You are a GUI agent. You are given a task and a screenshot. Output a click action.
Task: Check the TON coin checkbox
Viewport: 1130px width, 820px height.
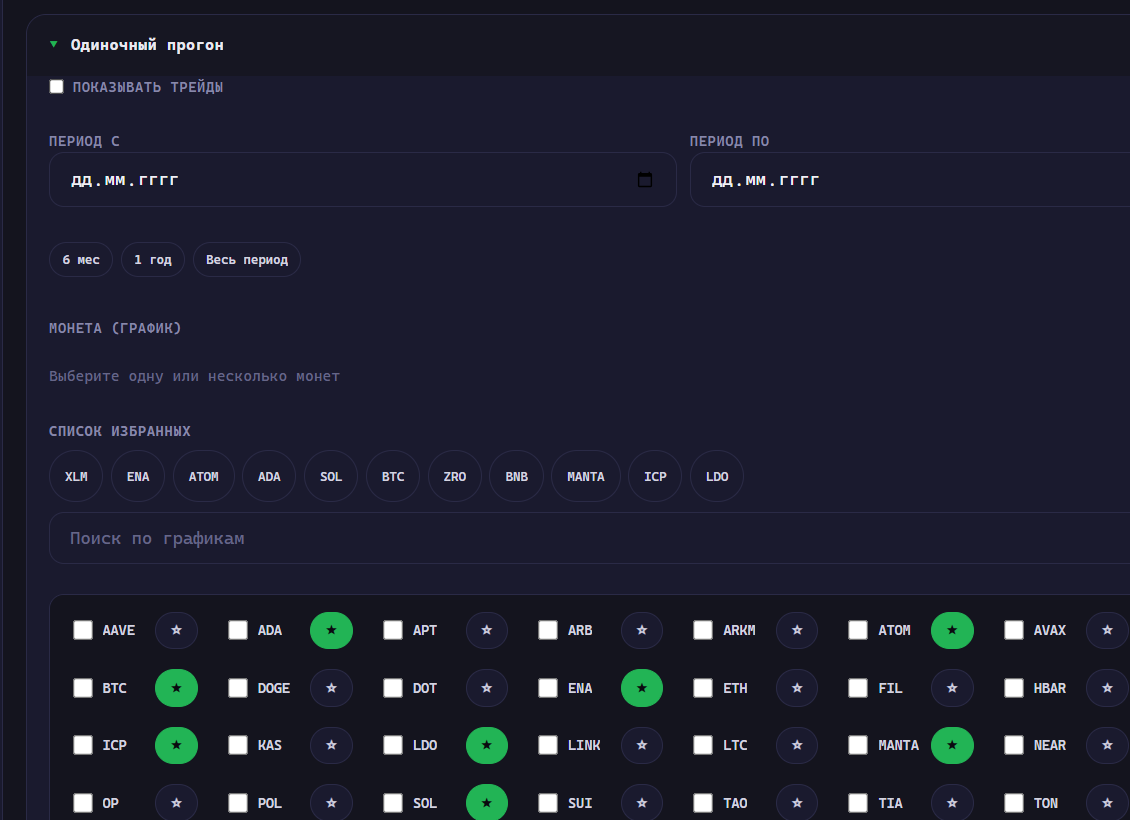pos(1014,802)
